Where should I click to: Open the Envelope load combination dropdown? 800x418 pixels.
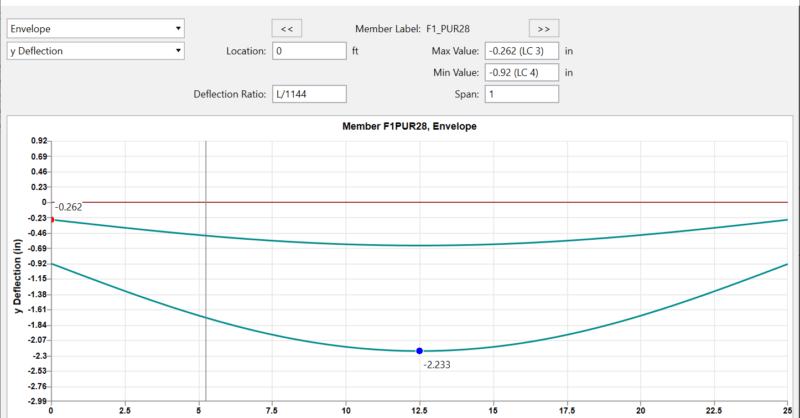click(95, 28)
